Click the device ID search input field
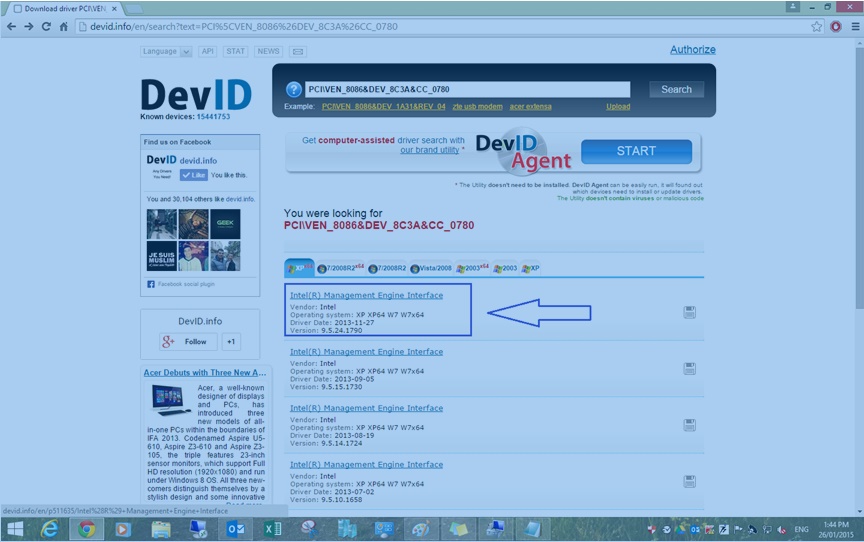Viewport: 864px width, 542px height. pyautogui.click(x=467, y=89)
